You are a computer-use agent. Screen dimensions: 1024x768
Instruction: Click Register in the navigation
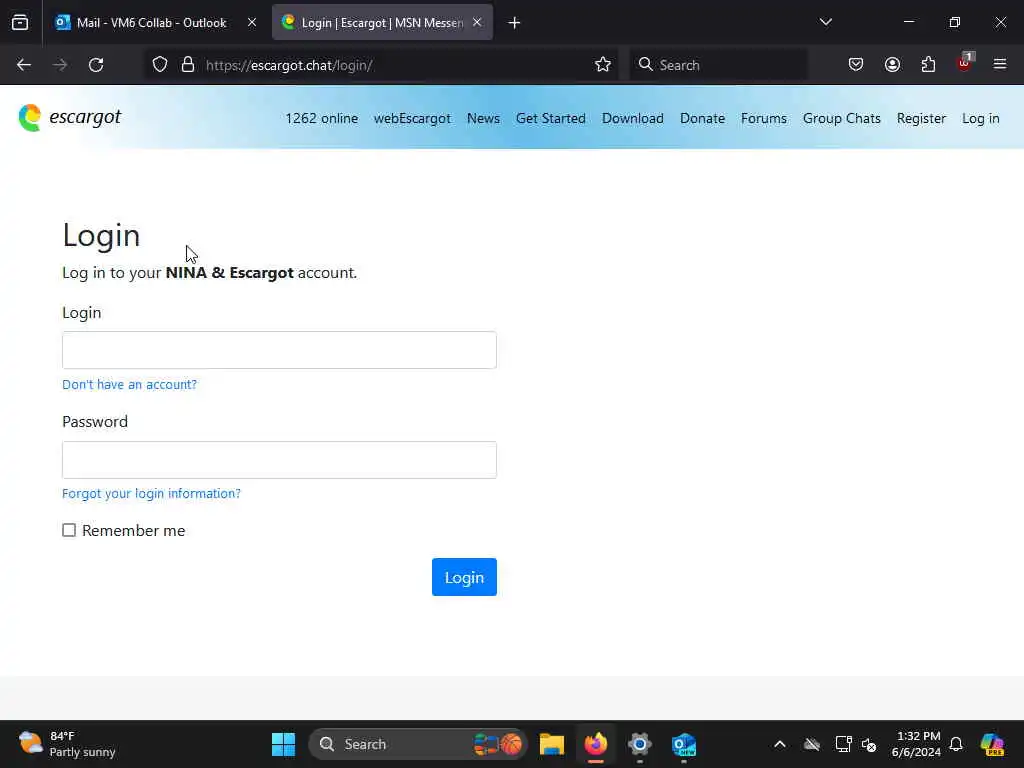(921, 118)
